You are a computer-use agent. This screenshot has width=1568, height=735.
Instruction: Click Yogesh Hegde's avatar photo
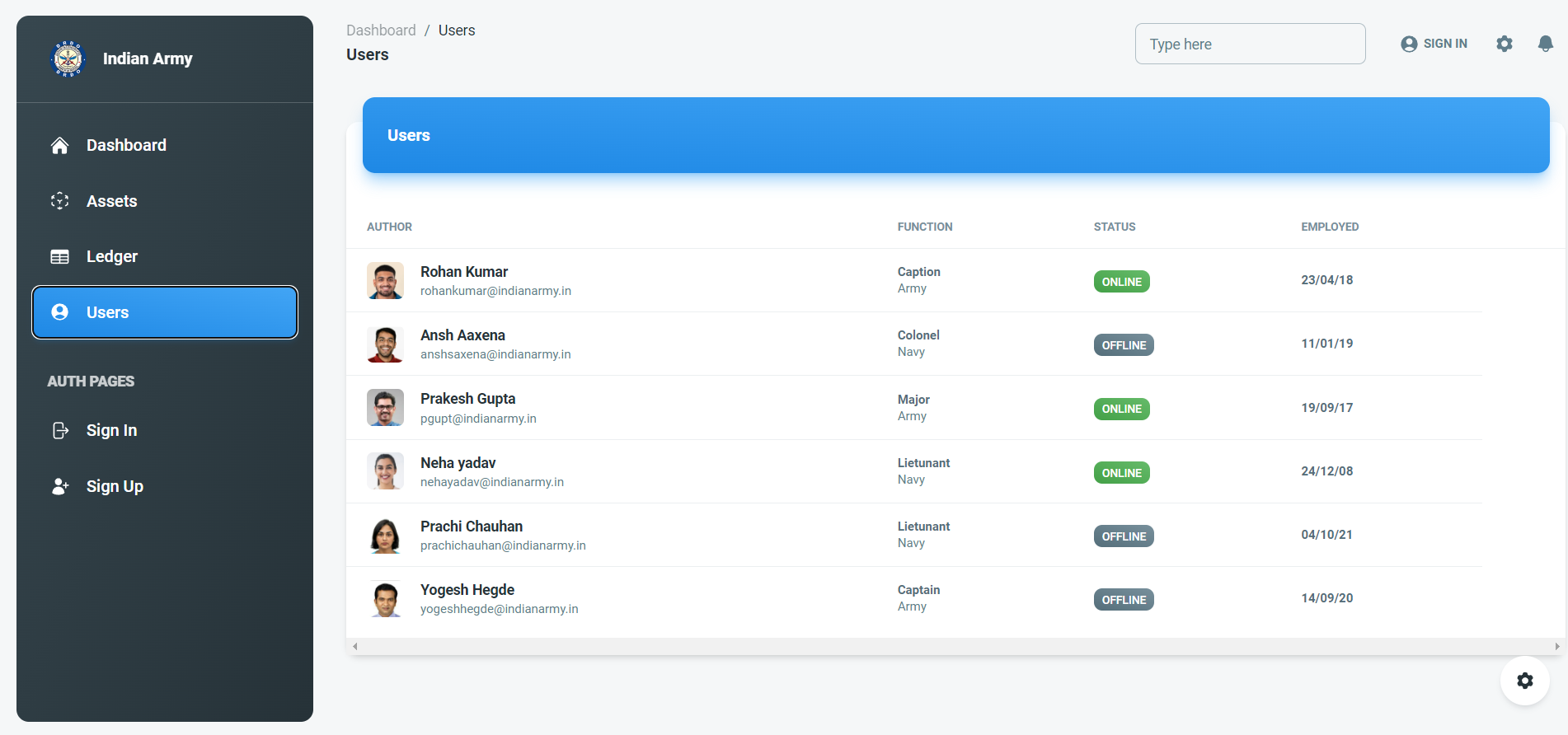(x=385, y=598)
